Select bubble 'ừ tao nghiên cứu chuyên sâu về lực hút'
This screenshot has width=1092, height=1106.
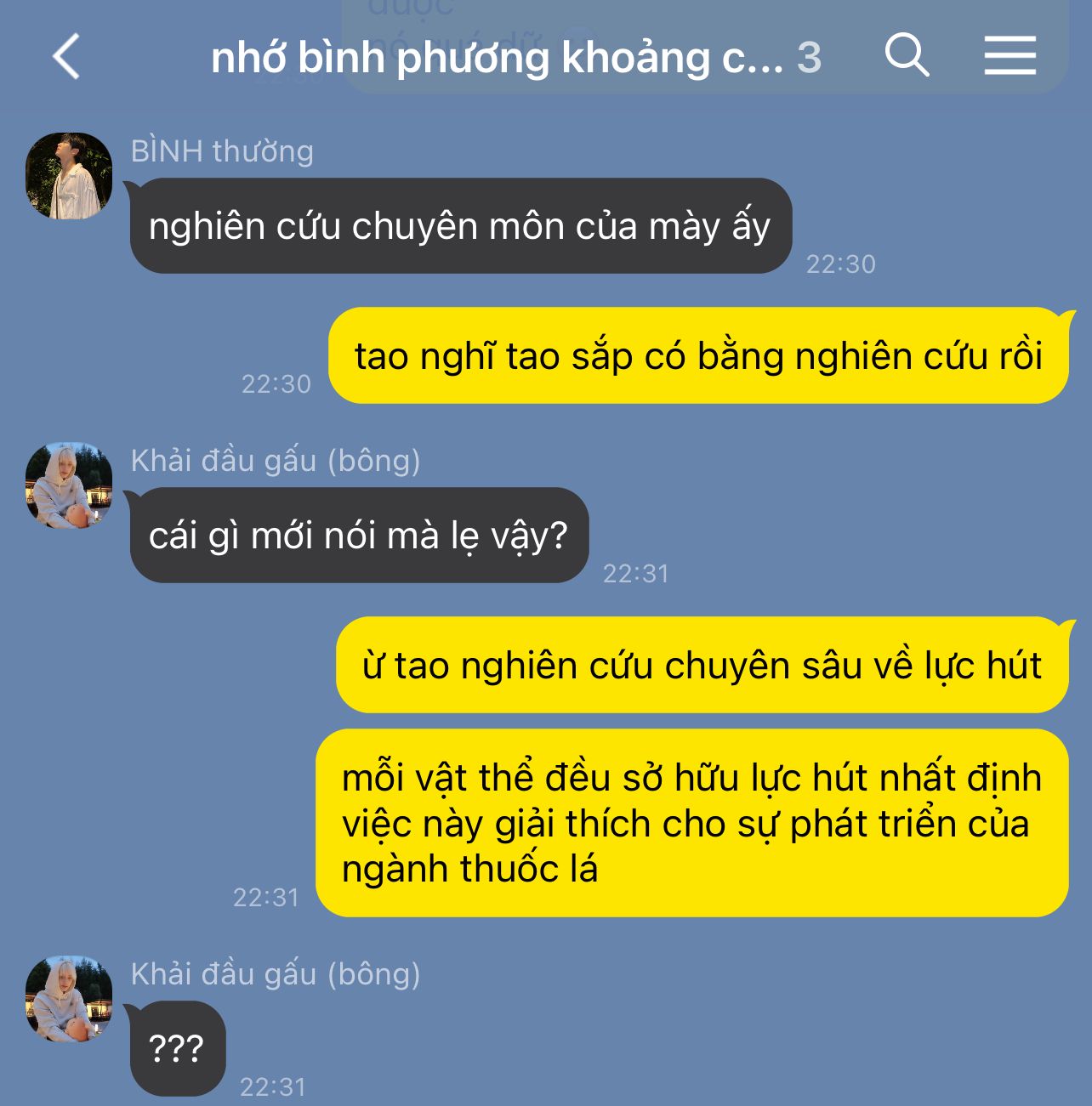pyautogui.click(x=702, y=665)
